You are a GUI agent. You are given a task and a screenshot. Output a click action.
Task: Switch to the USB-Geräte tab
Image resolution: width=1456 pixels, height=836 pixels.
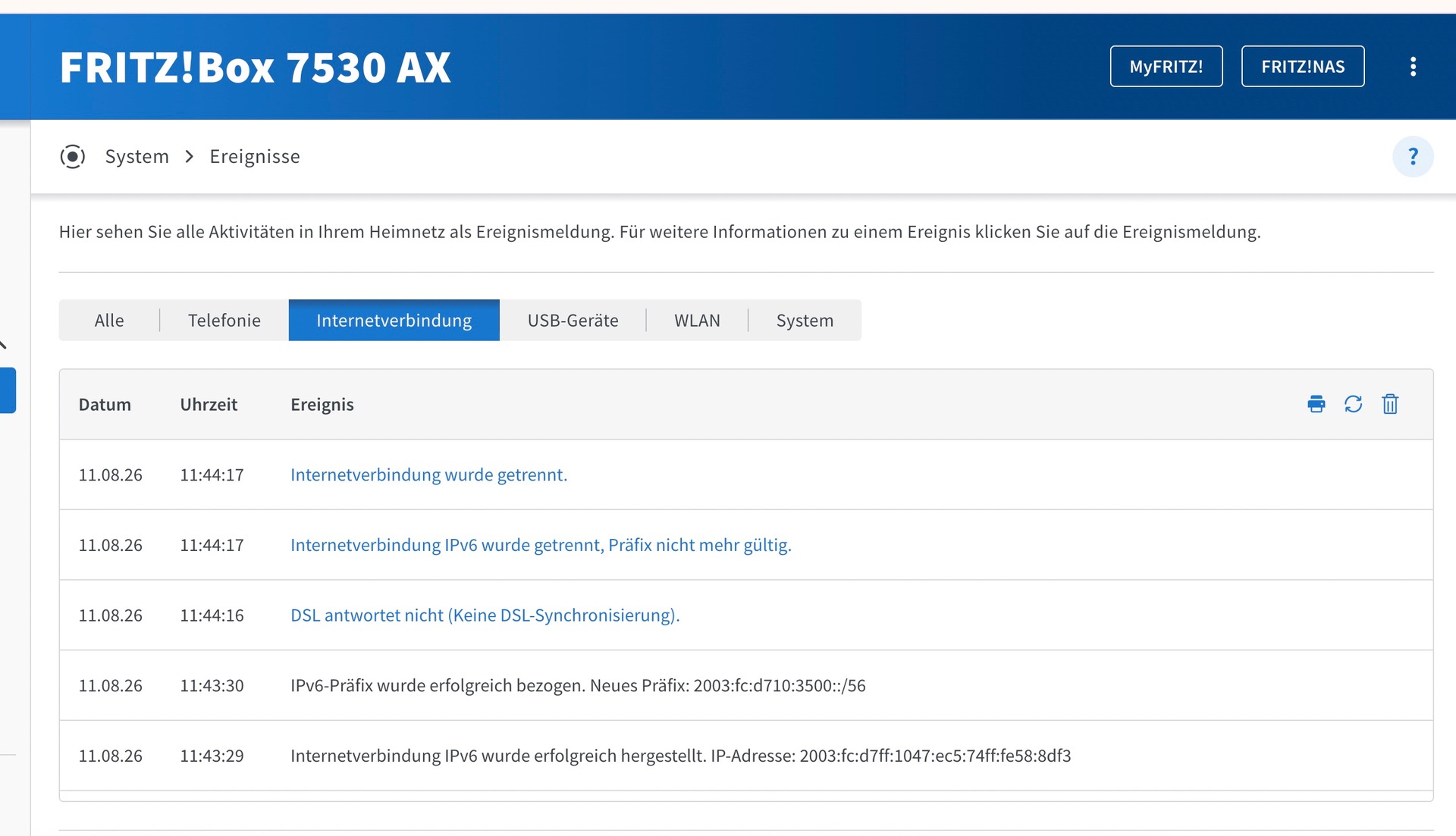click(573, 320)
